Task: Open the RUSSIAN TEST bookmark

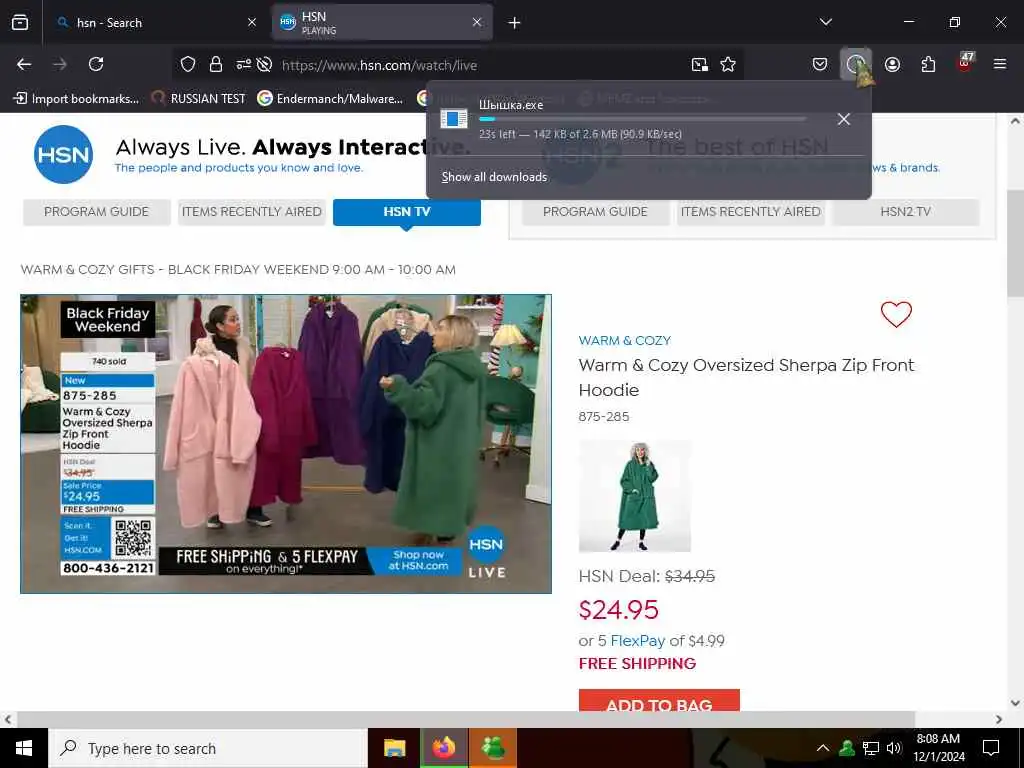Action: [x=198, y=99]
